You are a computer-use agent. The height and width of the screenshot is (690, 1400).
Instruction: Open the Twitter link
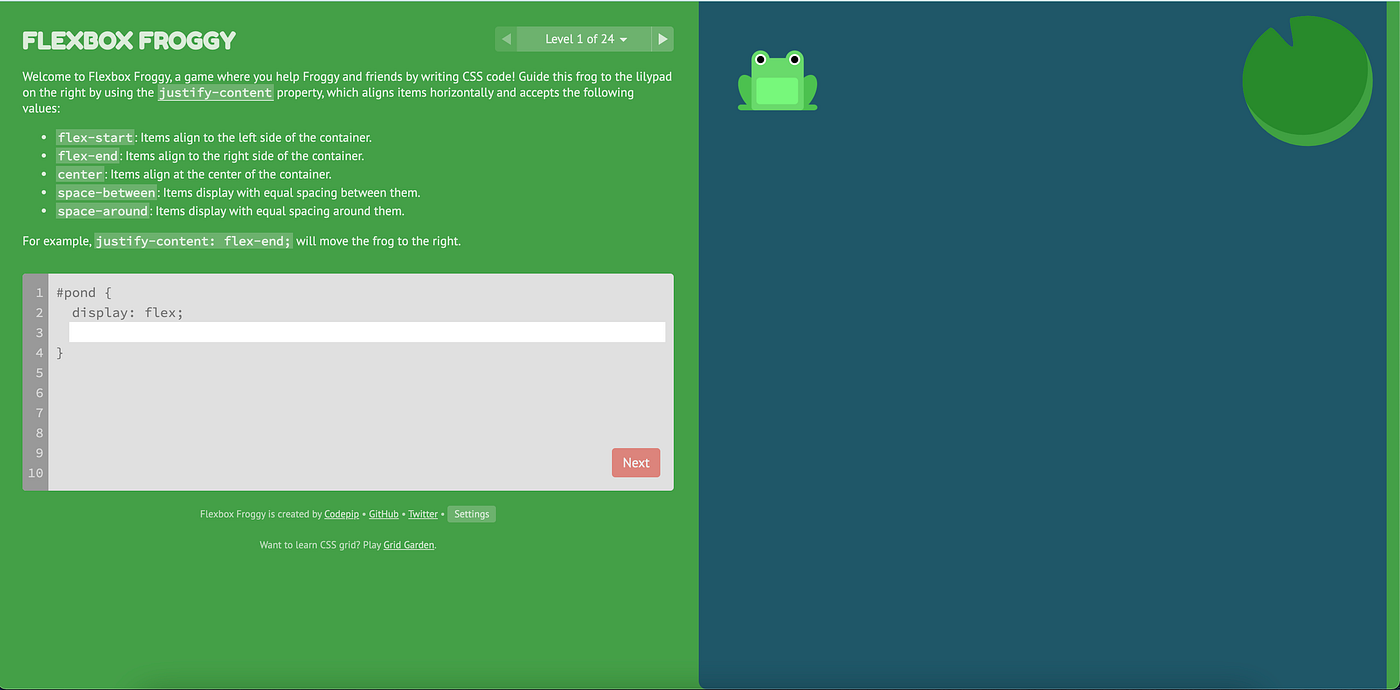coord(422,513)
